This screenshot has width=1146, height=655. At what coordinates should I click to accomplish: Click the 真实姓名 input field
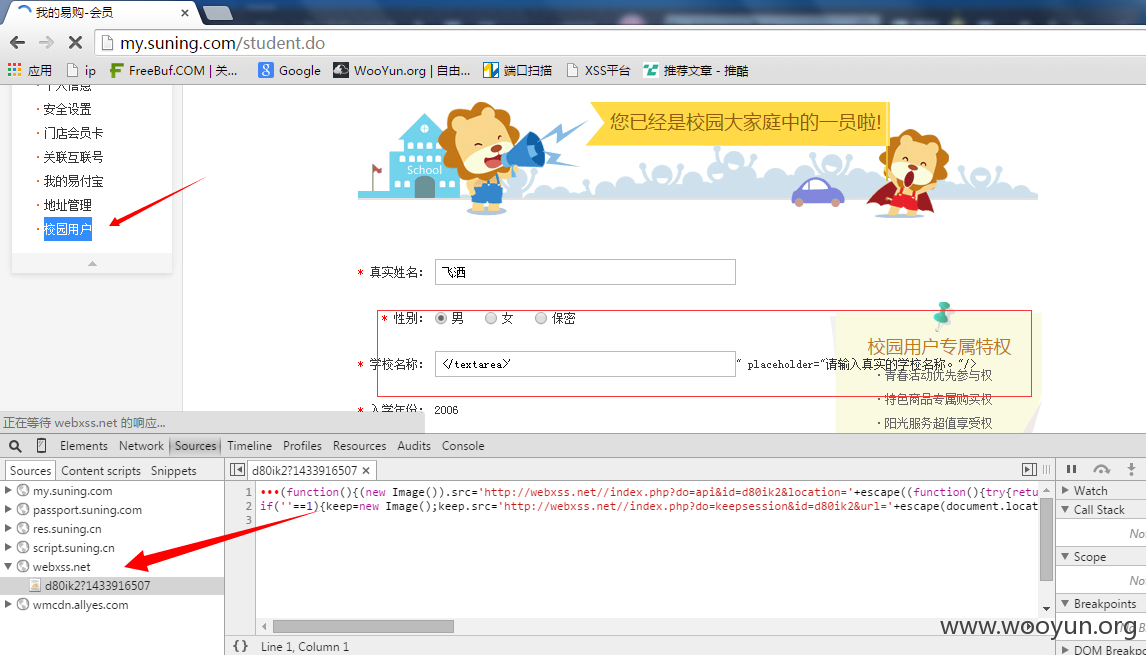(x=585, y=272)
